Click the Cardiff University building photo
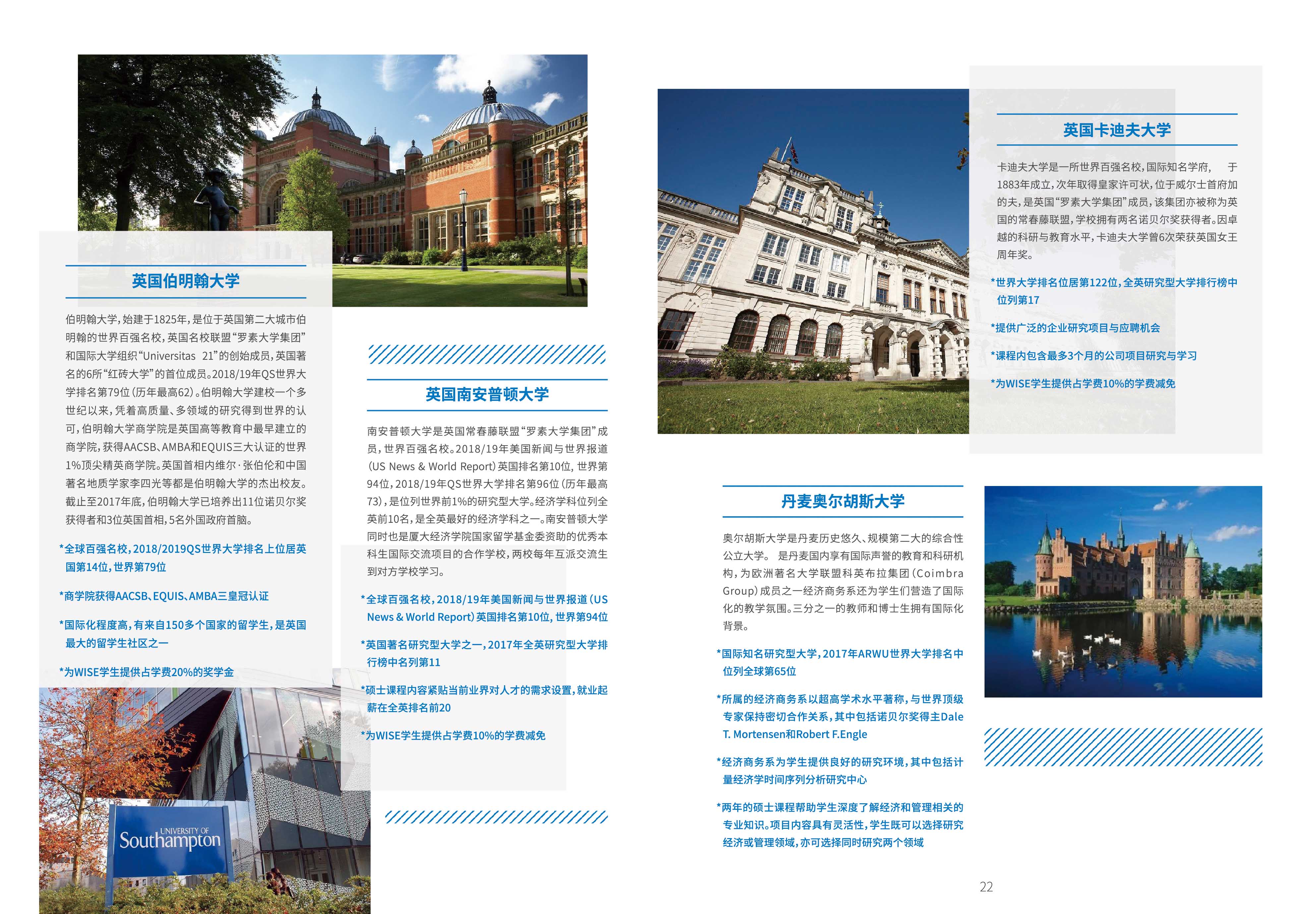The height and width of the screenshot is (914, 1316). 813,261
